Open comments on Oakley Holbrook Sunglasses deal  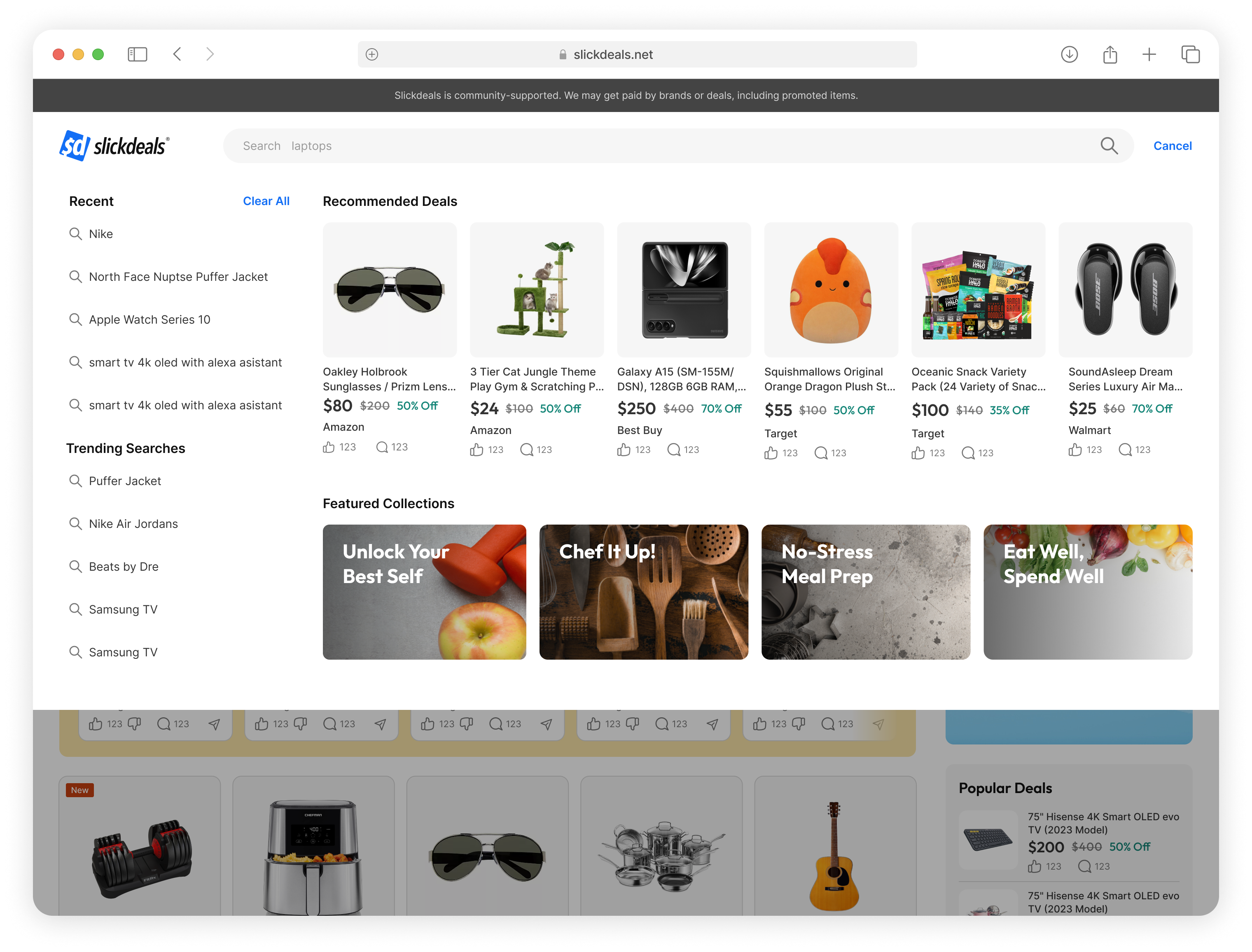click(x=382, y=447)
